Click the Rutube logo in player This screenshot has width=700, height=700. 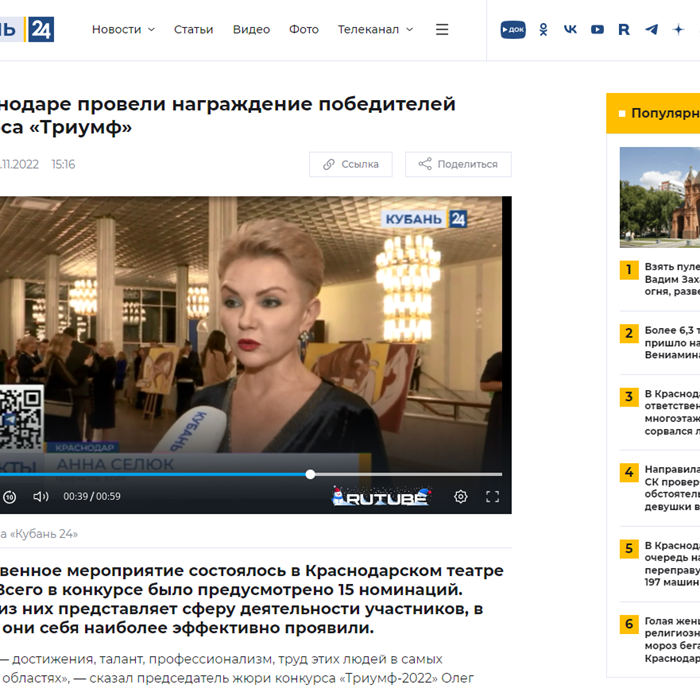click(382, 496)
